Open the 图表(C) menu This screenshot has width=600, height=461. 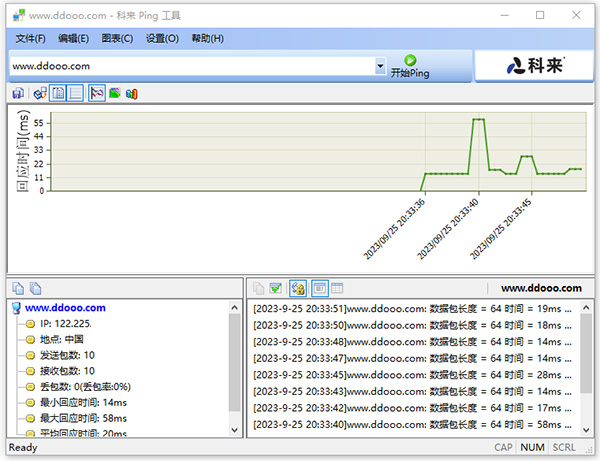(x=117, y=39)
